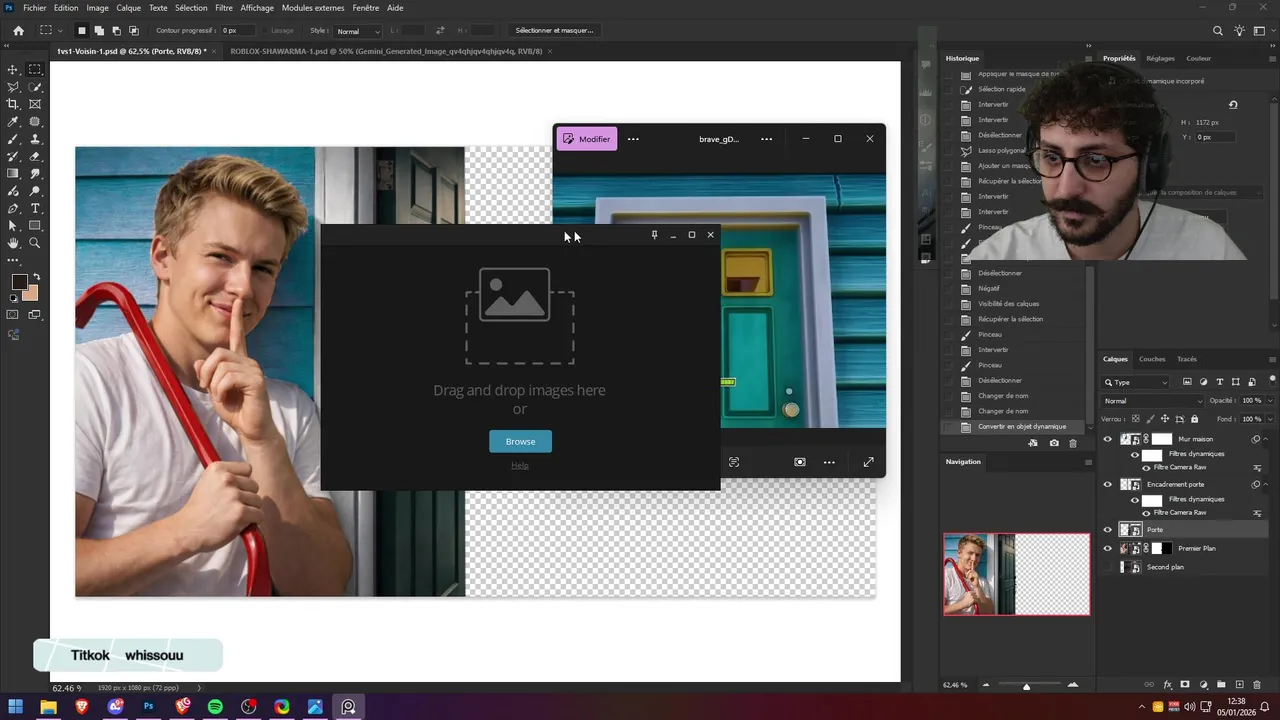1280x720 pixels.
Task: Click the Home icon in options bar
Action: pyautogui.click(x=18, y=30)
